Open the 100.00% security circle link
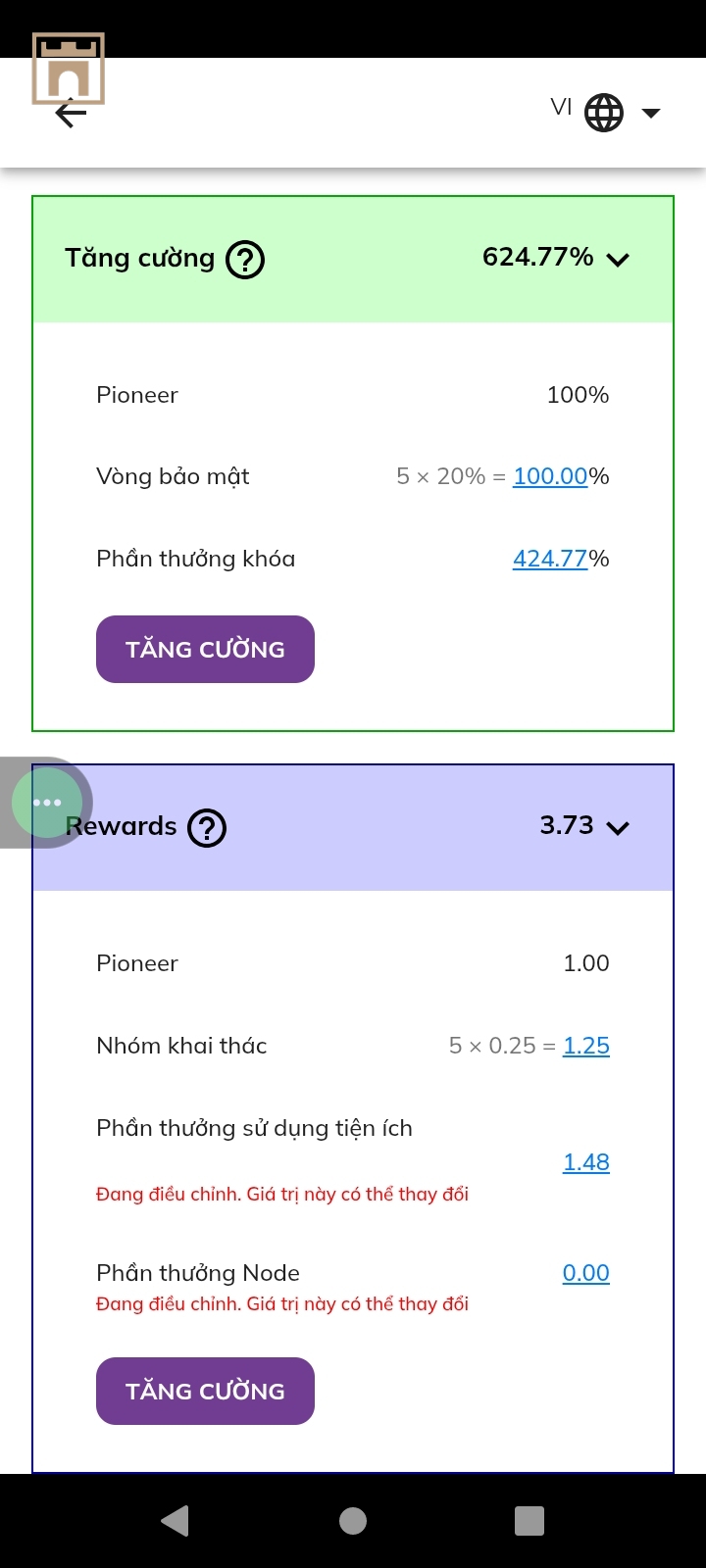Viewport: 706px width, 1568px height. [550, 476]
